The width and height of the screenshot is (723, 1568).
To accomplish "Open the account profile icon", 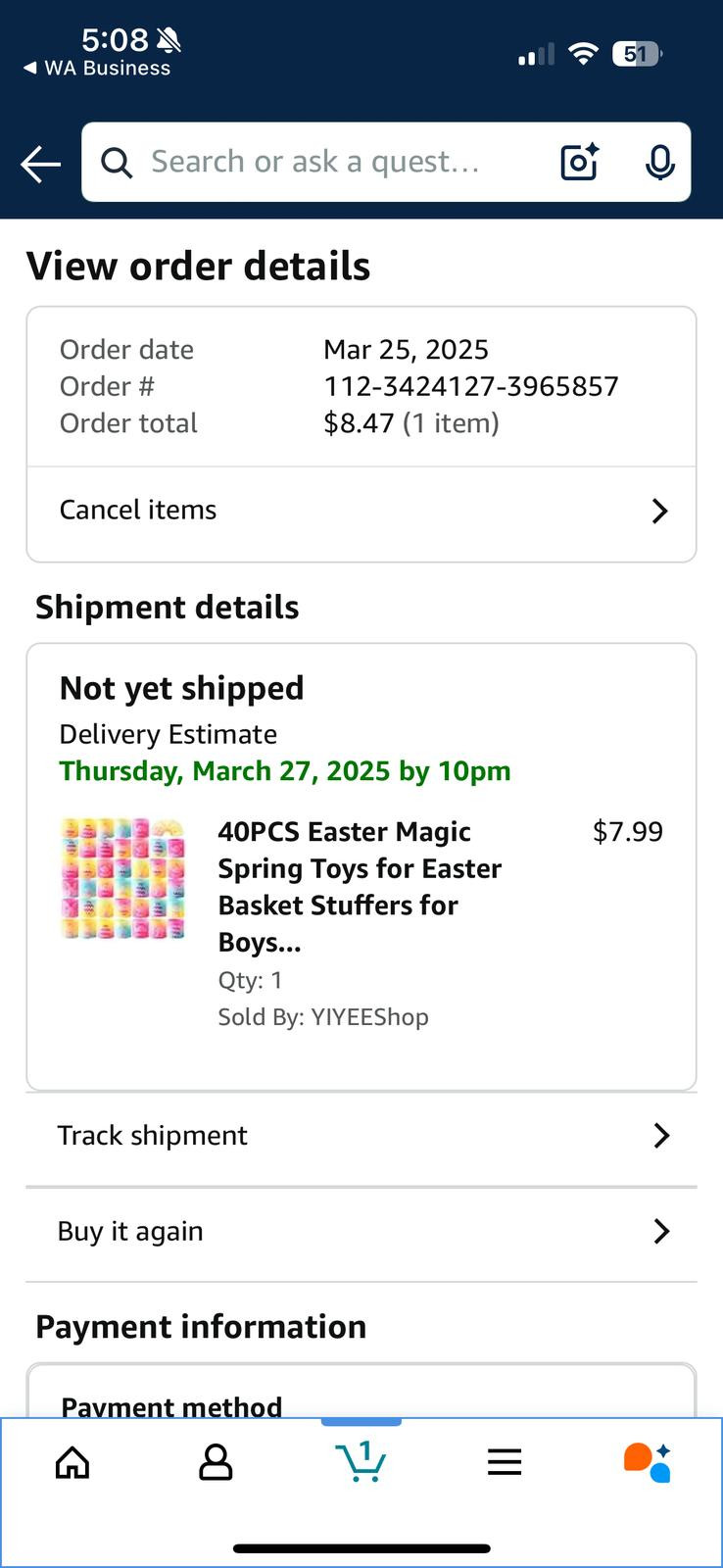I will point(216,1463).
